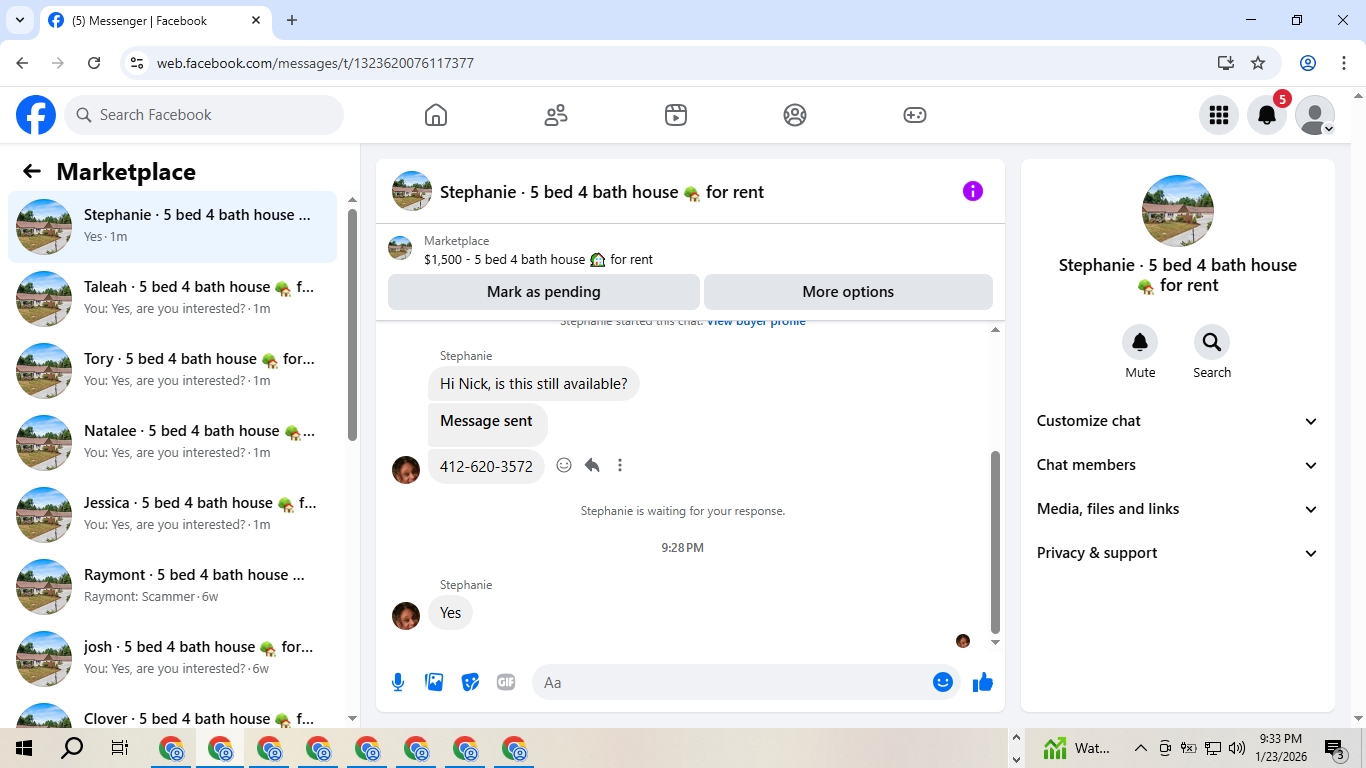This screenshot has height=768, width=1366.
Task: Click the Search Facebook field
Action: click(204, 115)
